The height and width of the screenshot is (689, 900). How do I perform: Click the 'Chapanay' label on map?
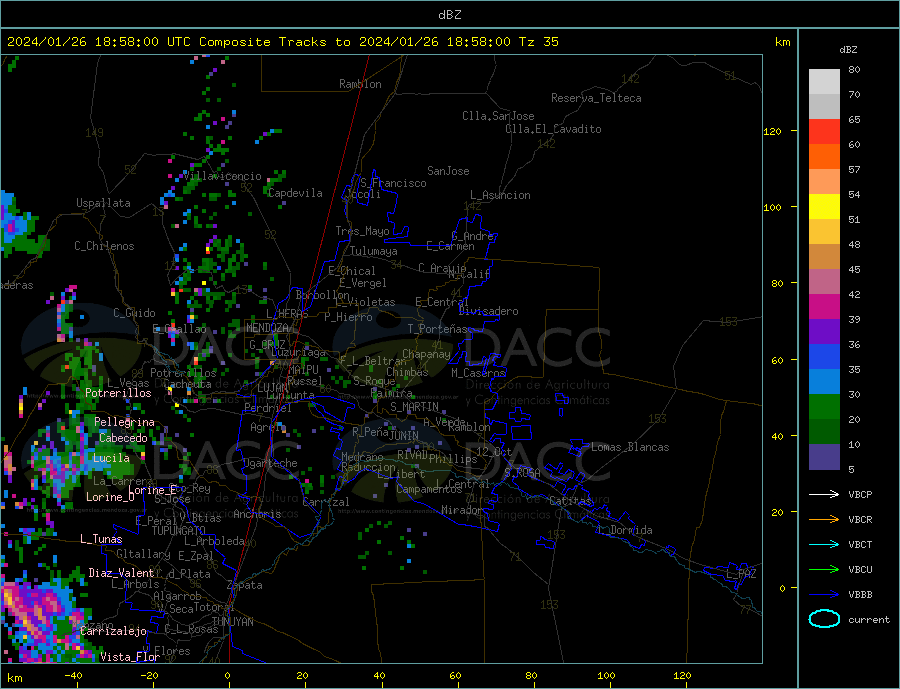coord(426,354)
